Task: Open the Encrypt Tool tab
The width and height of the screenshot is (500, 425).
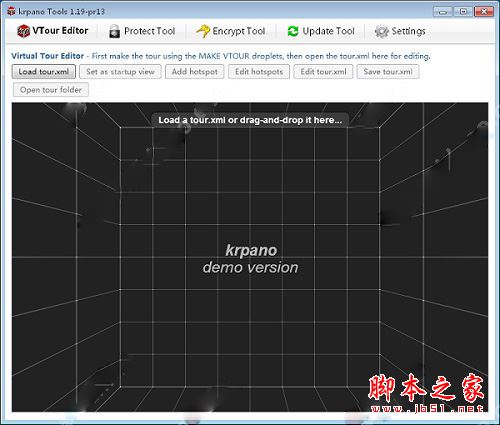Action: click(x=231, y=31)
